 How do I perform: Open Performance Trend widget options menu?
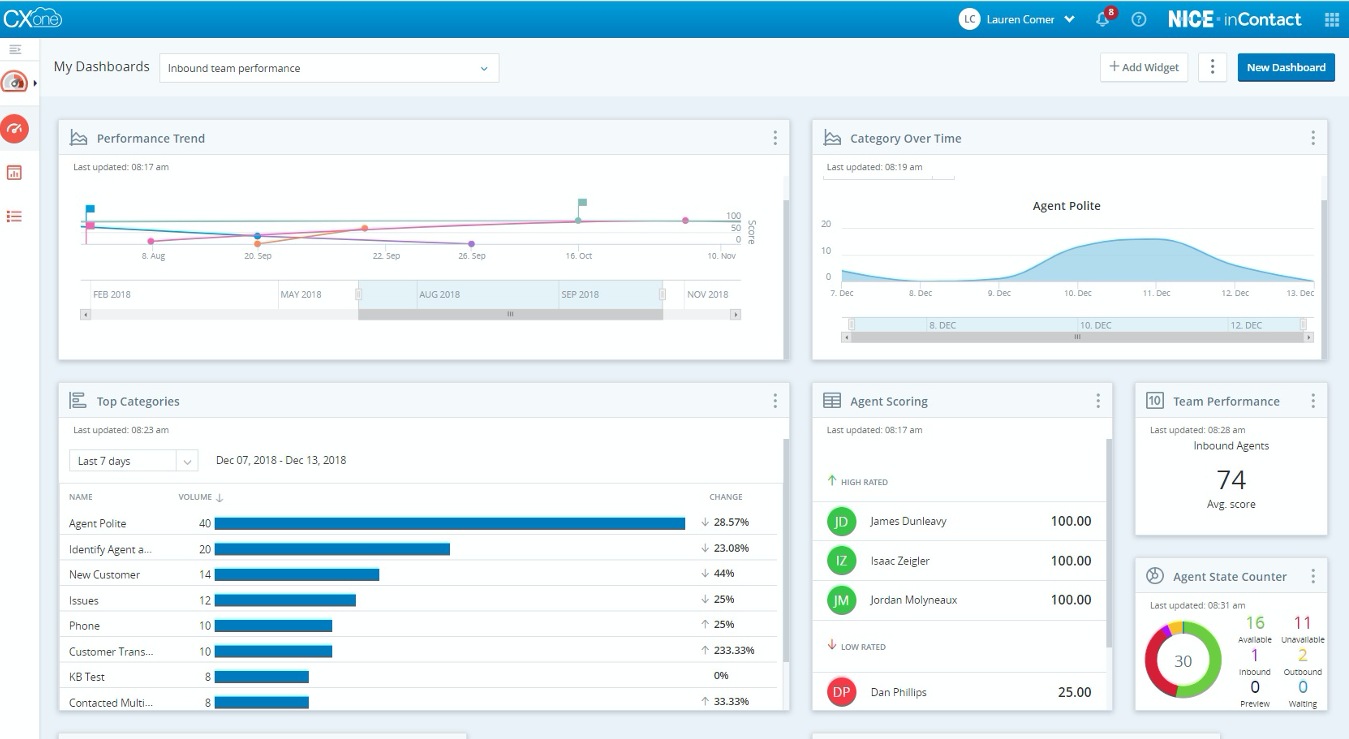tap(775, 138)
